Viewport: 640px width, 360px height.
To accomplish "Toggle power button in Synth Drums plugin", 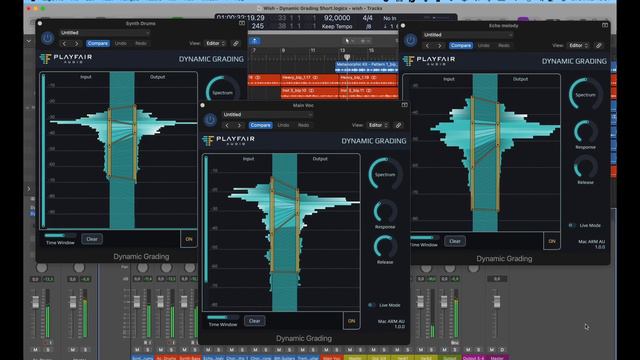I will tap(47, 38).
